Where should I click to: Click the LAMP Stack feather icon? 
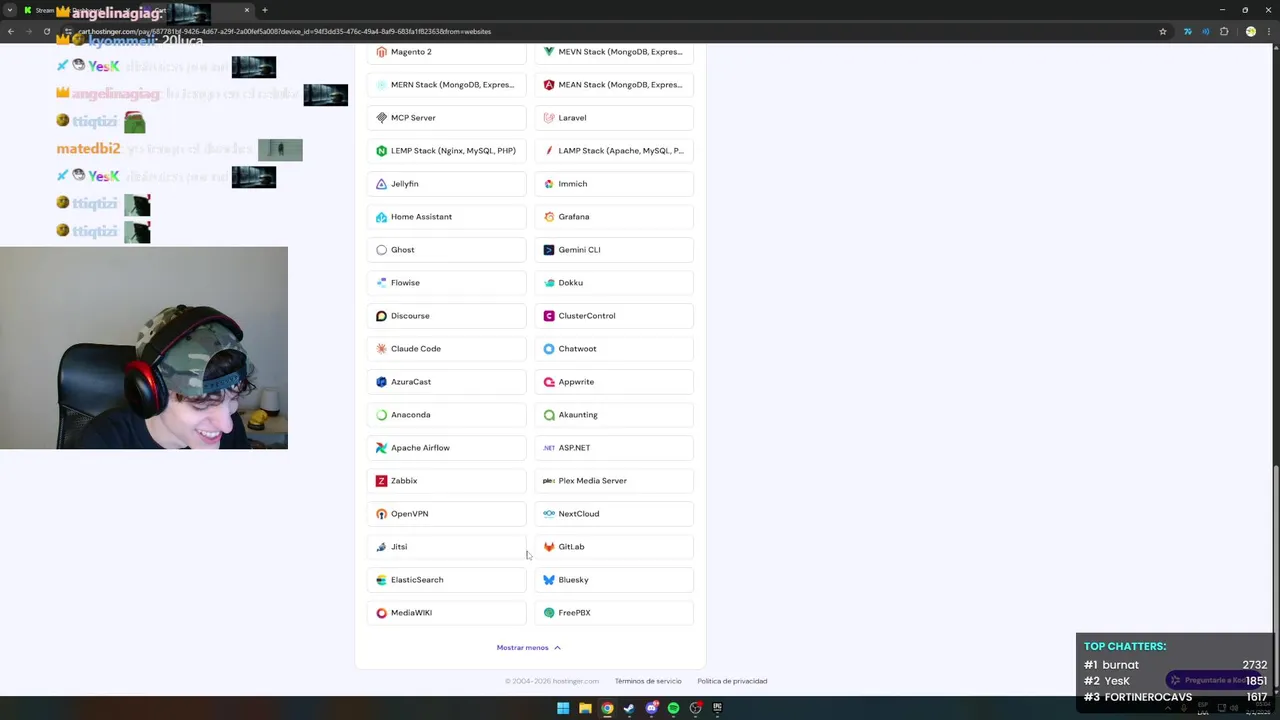[549, 151]
